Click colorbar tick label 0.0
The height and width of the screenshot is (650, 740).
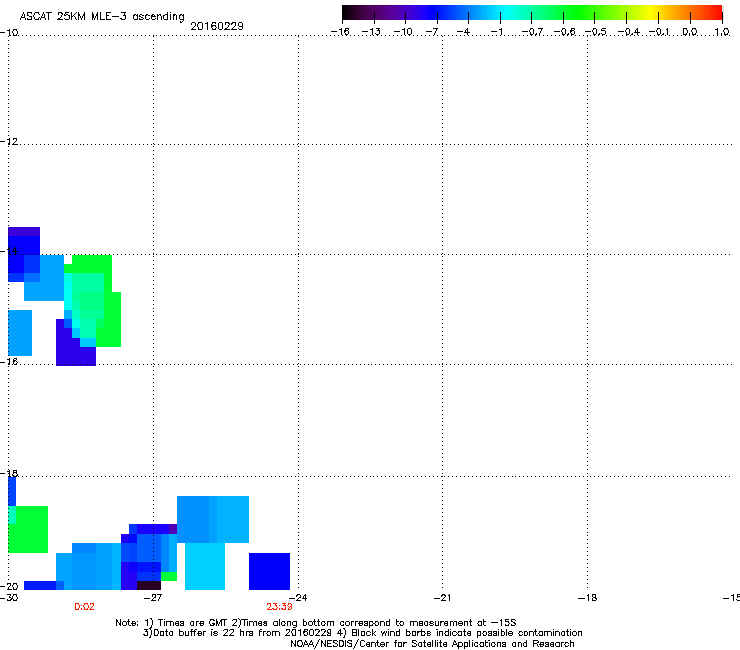pos(690,32)
